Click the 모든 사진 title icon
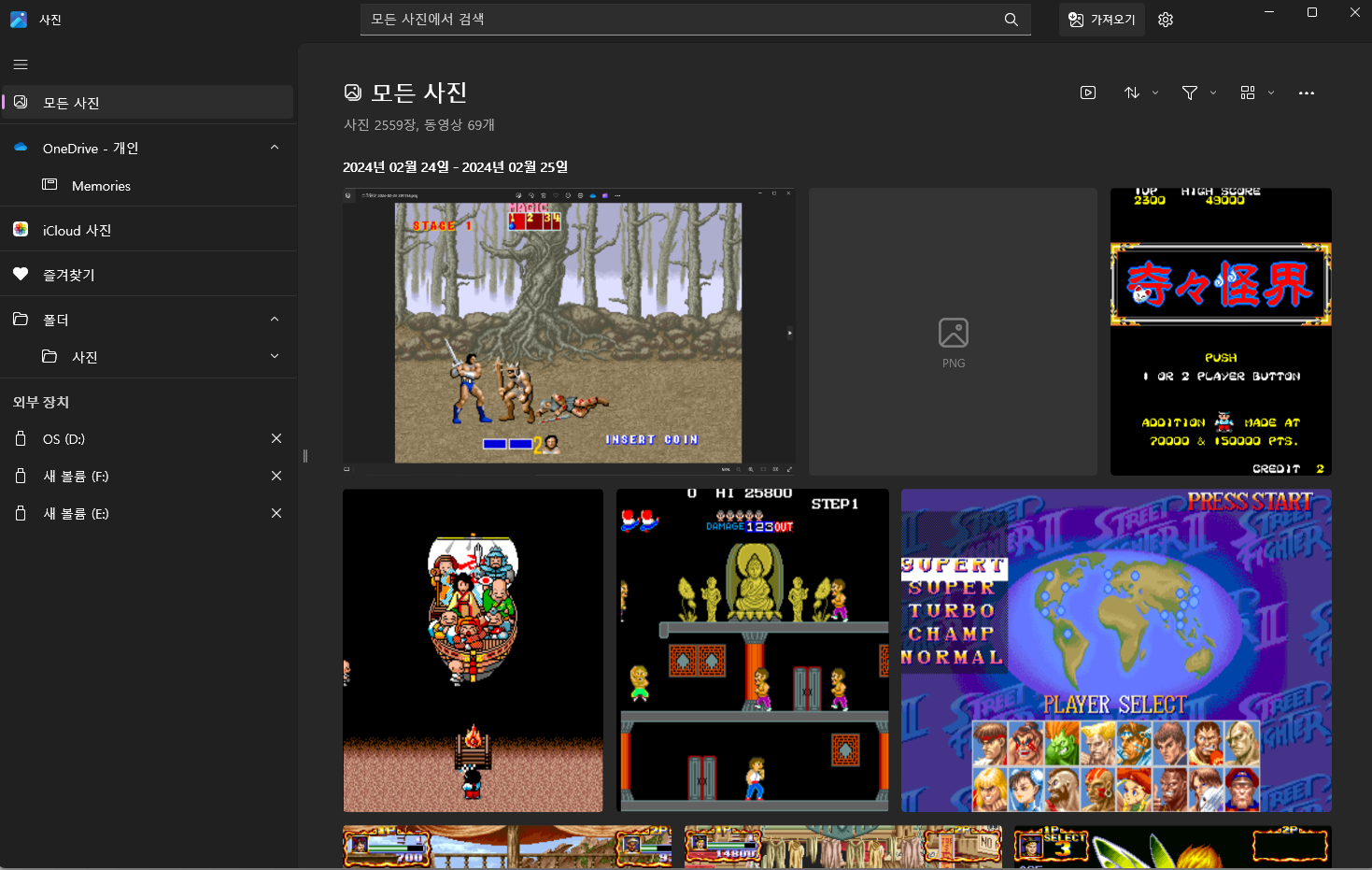 coord(353,92)
